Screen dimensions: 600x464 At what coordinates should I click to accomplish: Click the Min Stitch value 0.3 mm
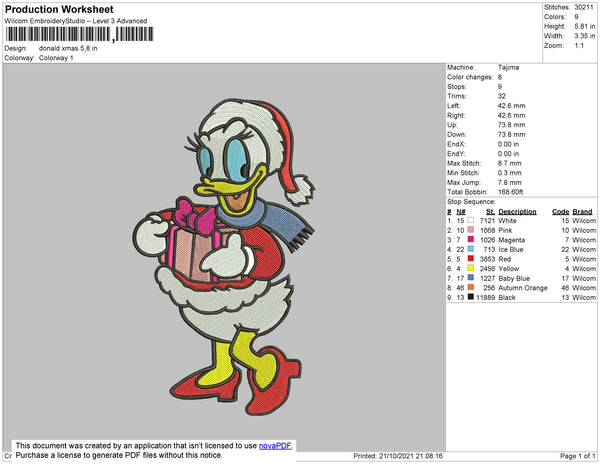[x=510, y=173]
